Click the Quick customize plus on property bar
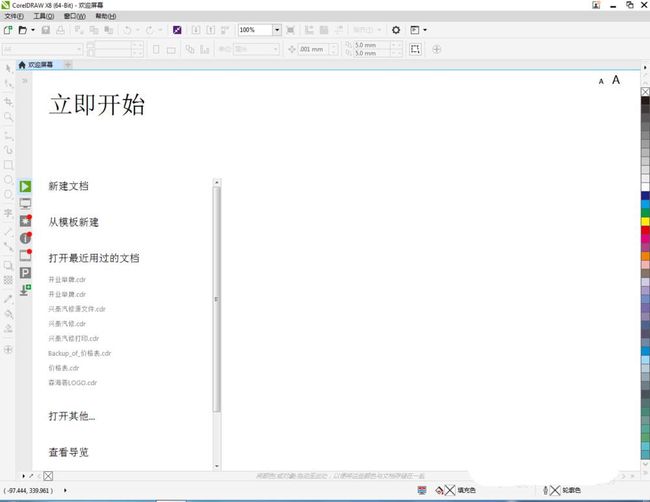 coord(436,49)
